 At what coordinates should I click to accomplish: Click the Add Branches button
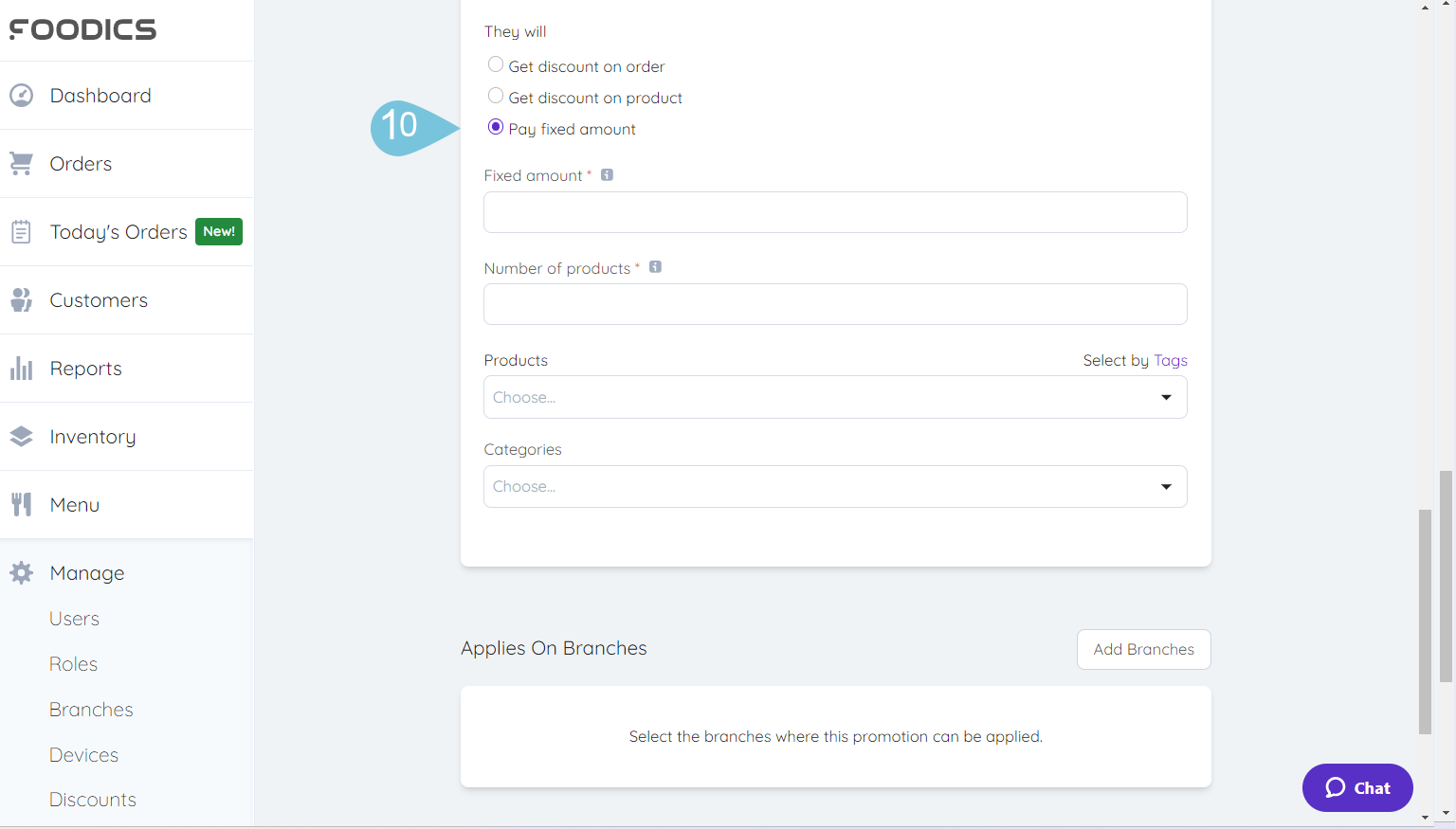[x=1143, y=649]
